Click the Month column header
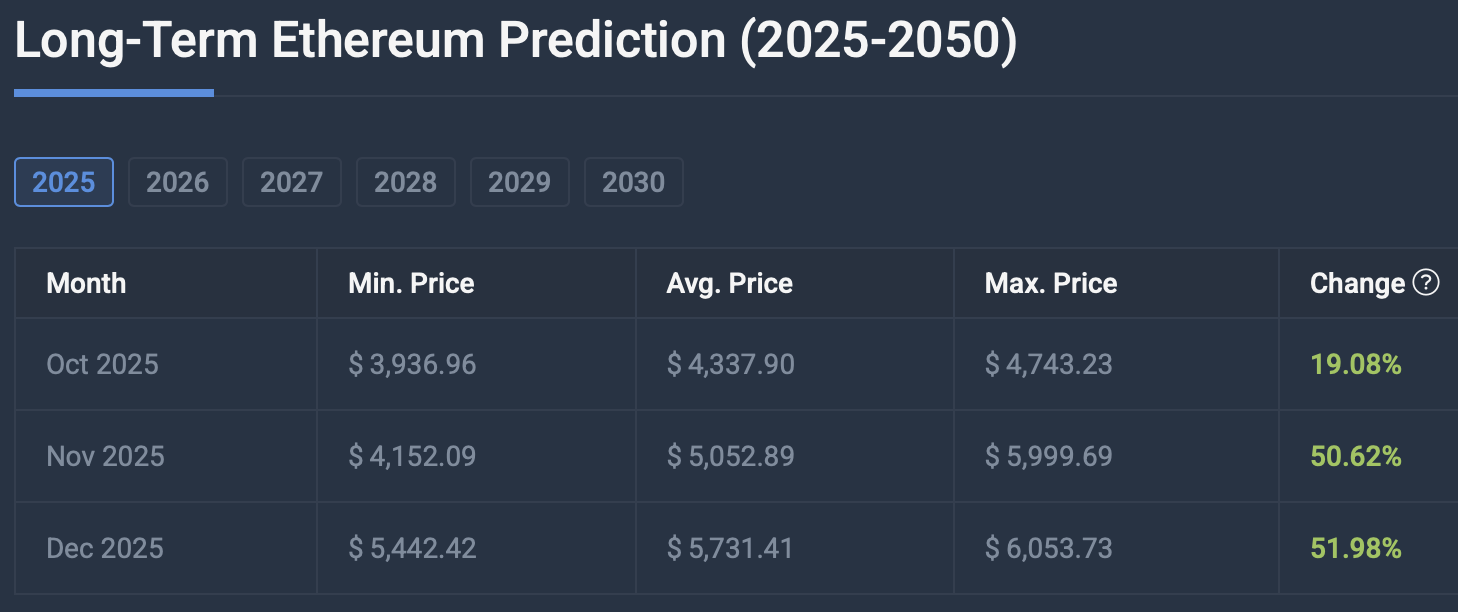This screenshot has height=612, width=1458. coord(86,283)
